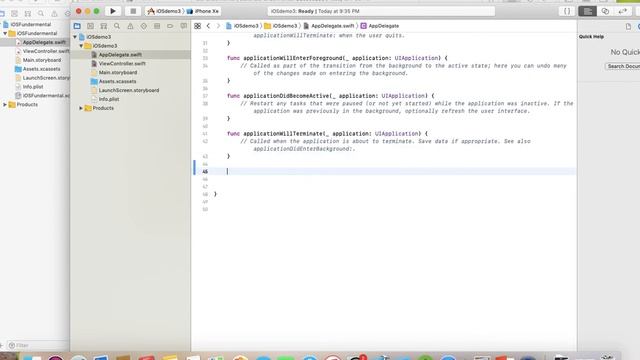
Task: Open Info.plist in iOSdemo3 navigator
Action: click(109, 99)
